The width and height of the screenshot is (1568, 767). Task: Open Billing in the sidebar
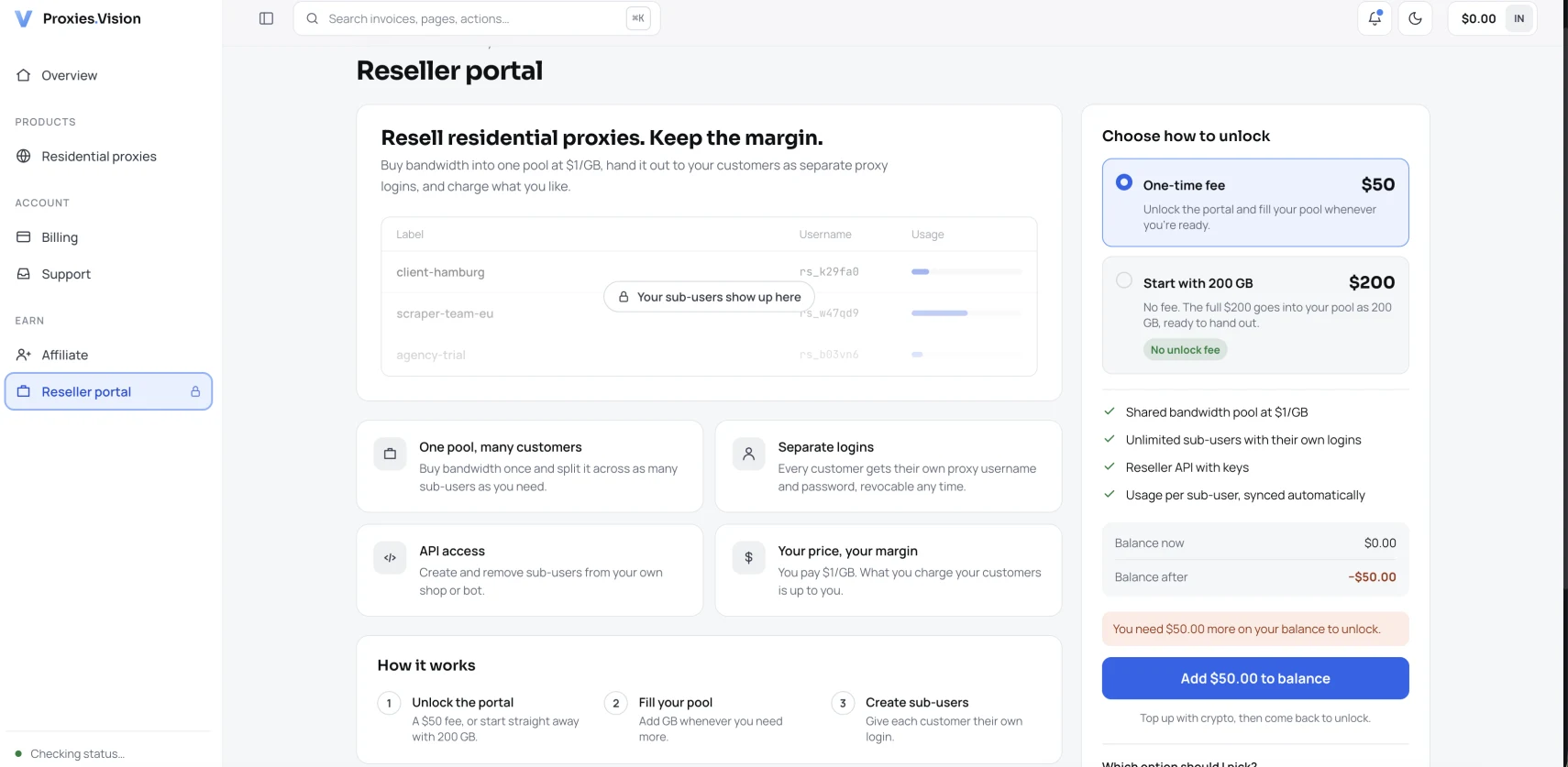[x=108, y=237]
